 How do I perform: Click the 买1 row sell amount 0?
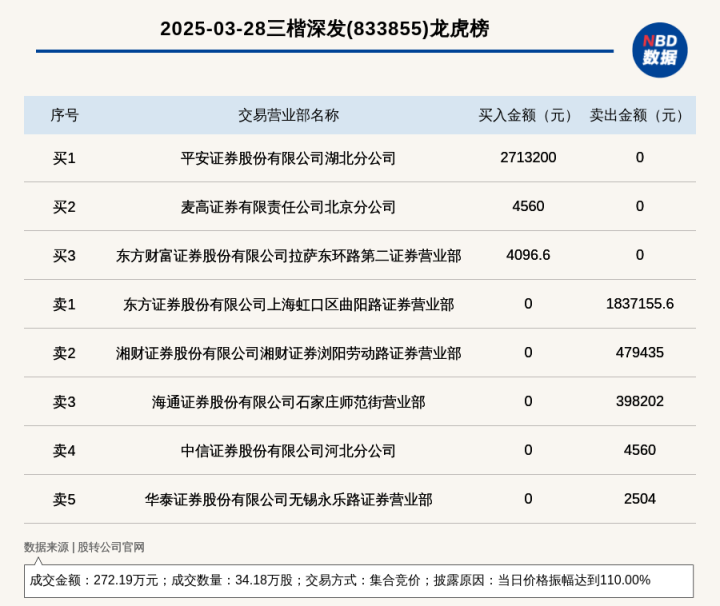[x=640, y=157]
